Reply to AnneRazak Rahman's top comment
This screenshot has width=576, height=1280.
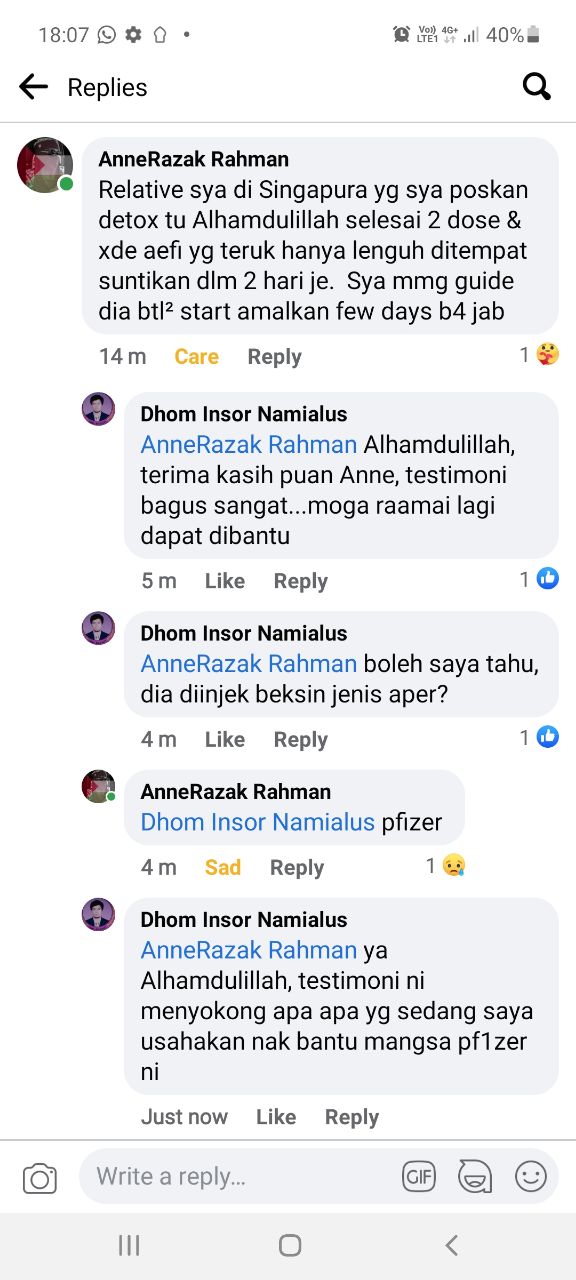coord(274,356)
